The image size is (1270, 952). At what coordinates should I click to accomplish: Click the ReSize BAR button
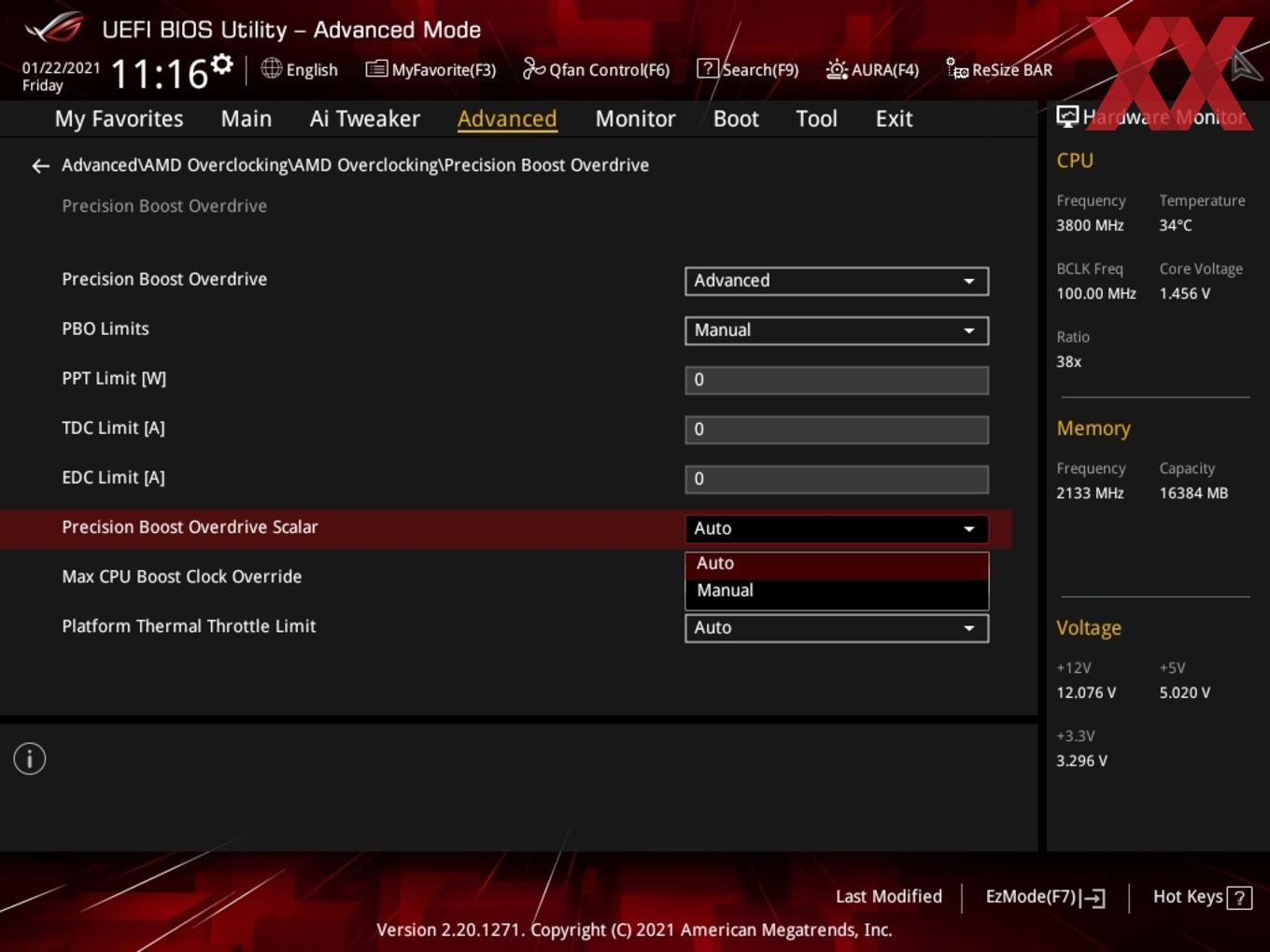[x=999, y=69]
